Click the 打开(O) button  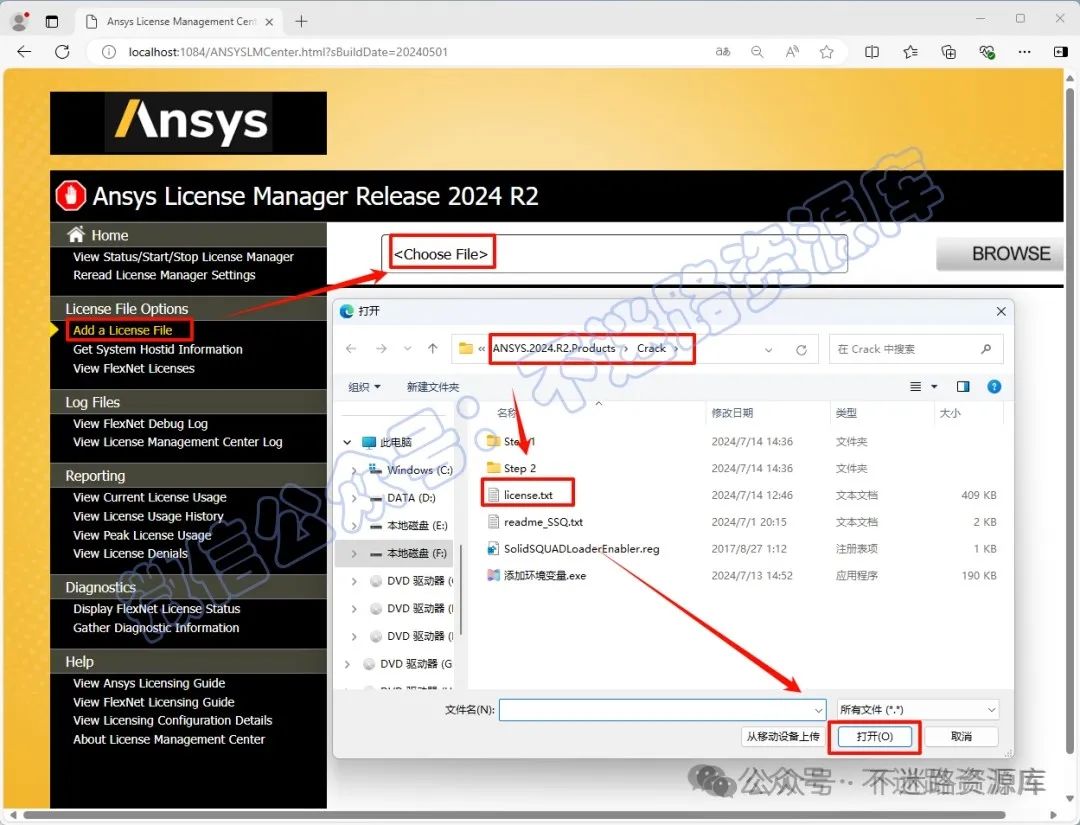(x=875, y=736)
